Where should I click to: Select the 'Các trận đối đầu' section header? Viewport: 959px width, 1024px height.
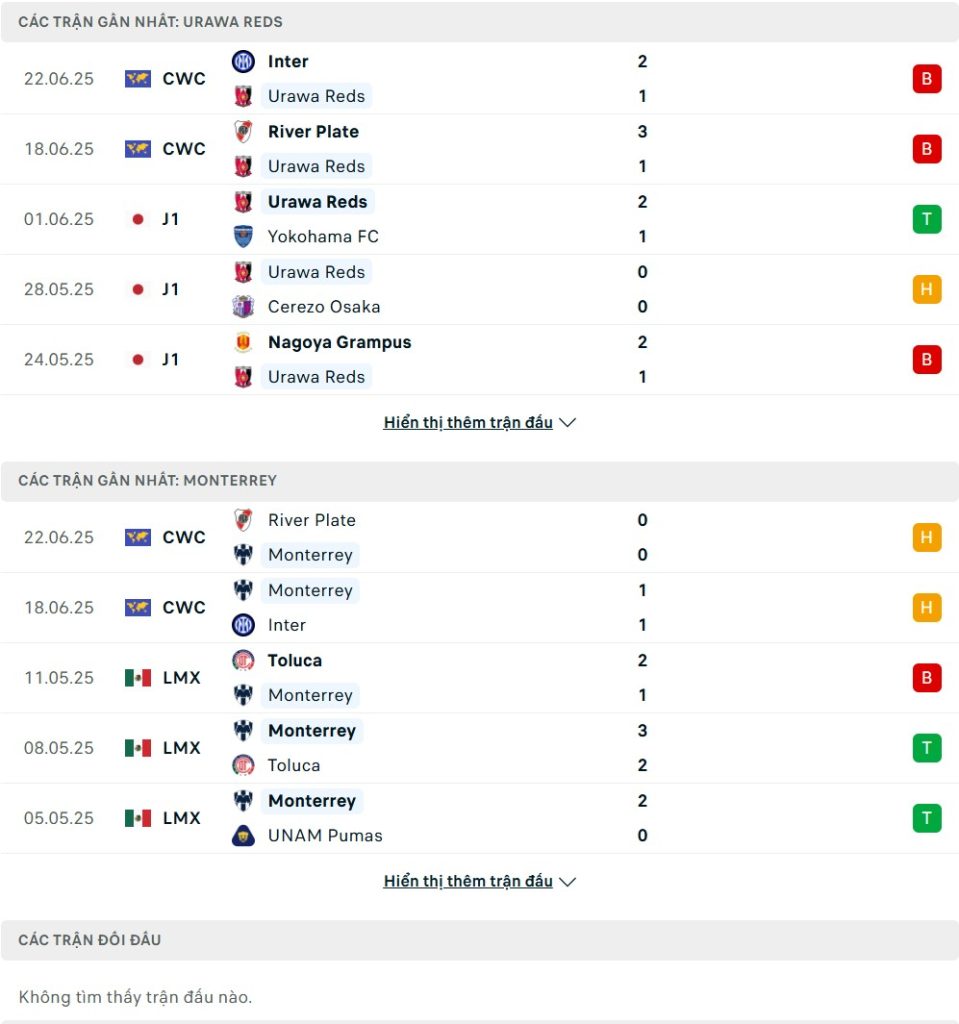click(480, 940)
